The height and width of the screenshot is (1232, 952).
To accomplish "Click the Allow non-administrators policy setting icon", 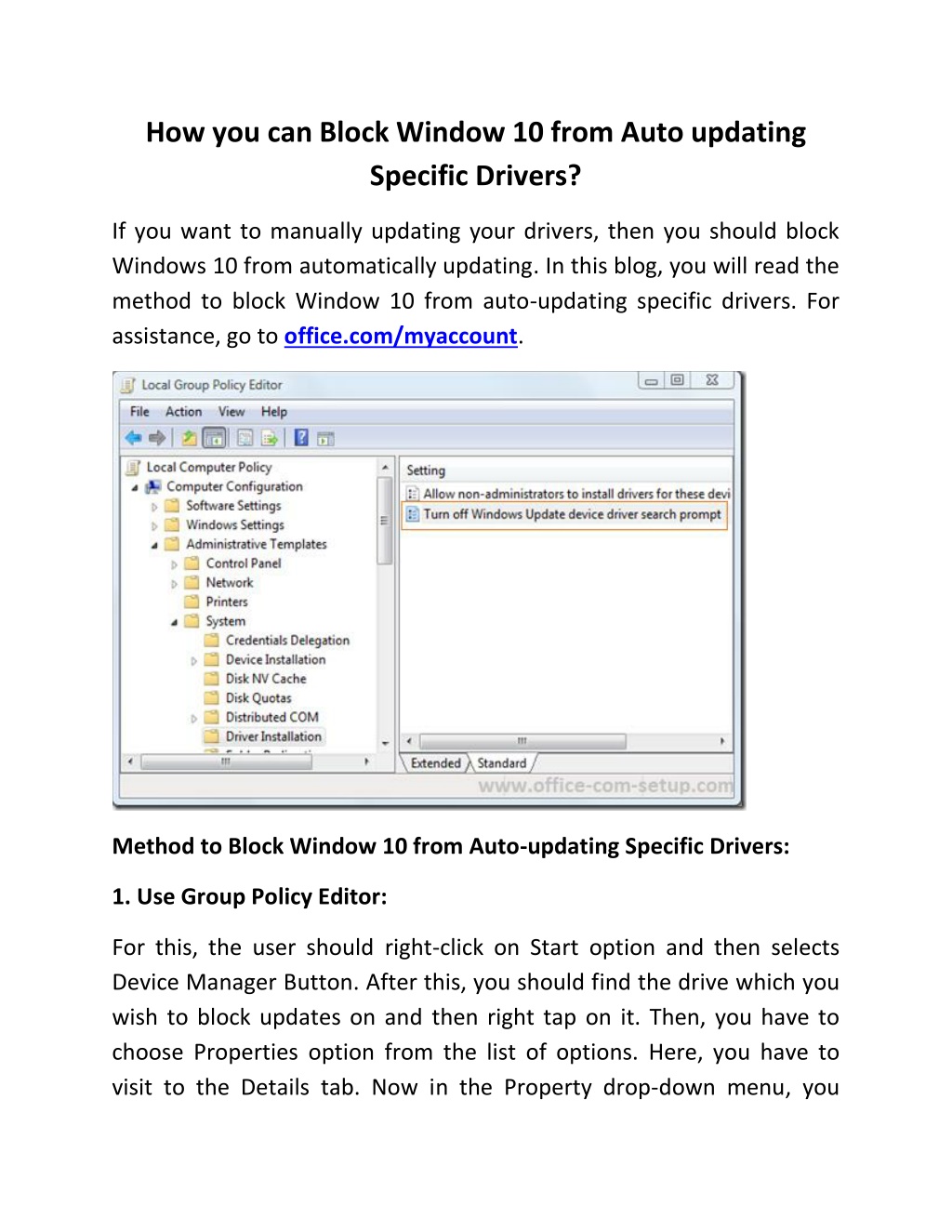I will point(412,494).
